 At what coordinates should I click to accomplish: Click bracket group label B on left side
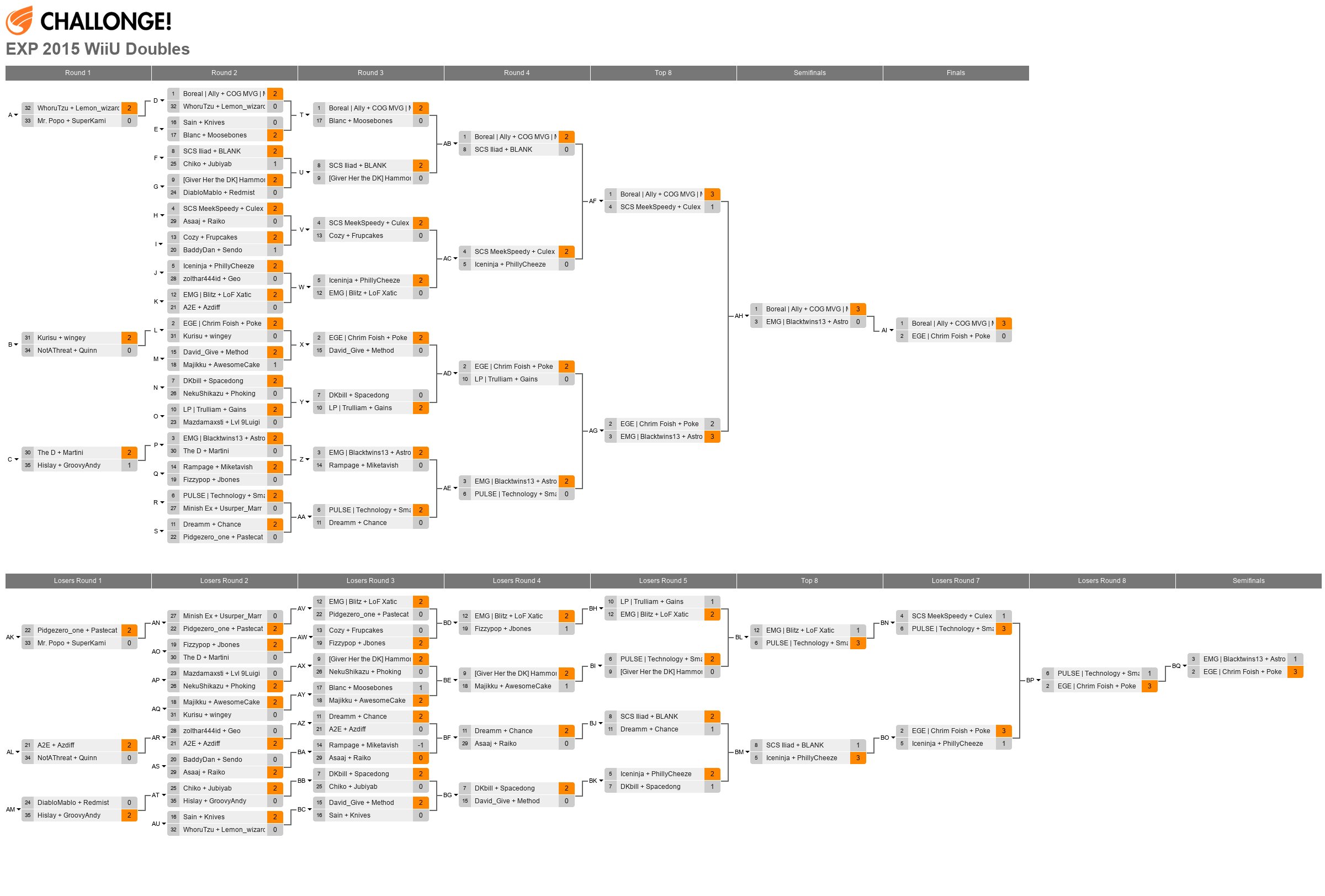pos(11,343)
